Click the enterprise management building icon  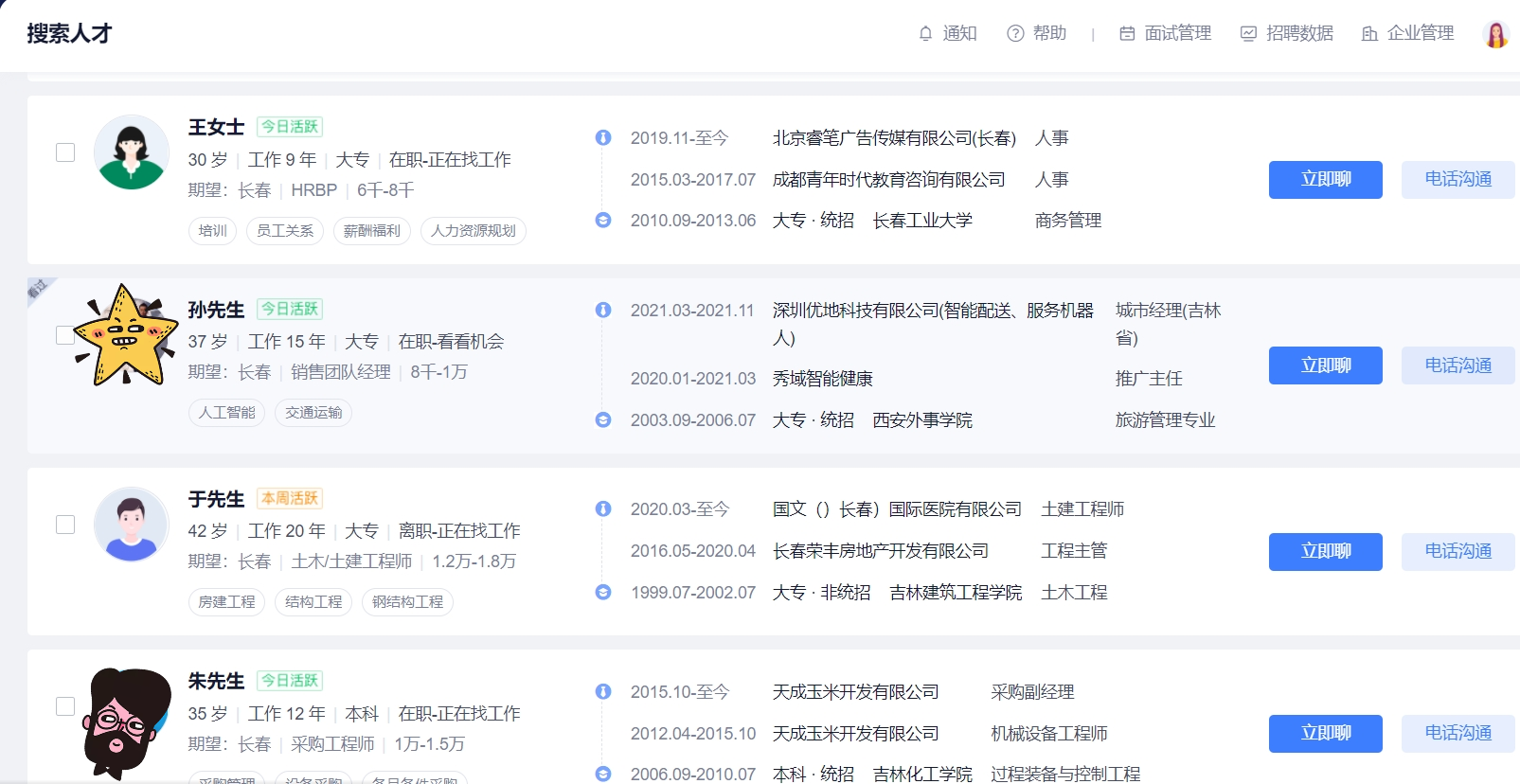click(1369, 34)
